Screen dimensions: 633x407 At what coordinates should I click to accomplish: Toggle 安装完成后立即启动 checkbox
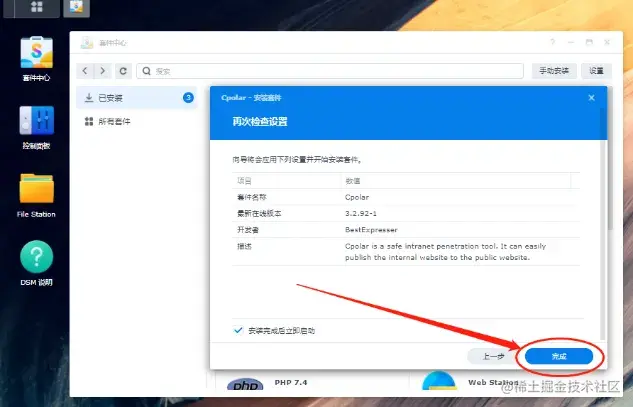tap(238, 330)
